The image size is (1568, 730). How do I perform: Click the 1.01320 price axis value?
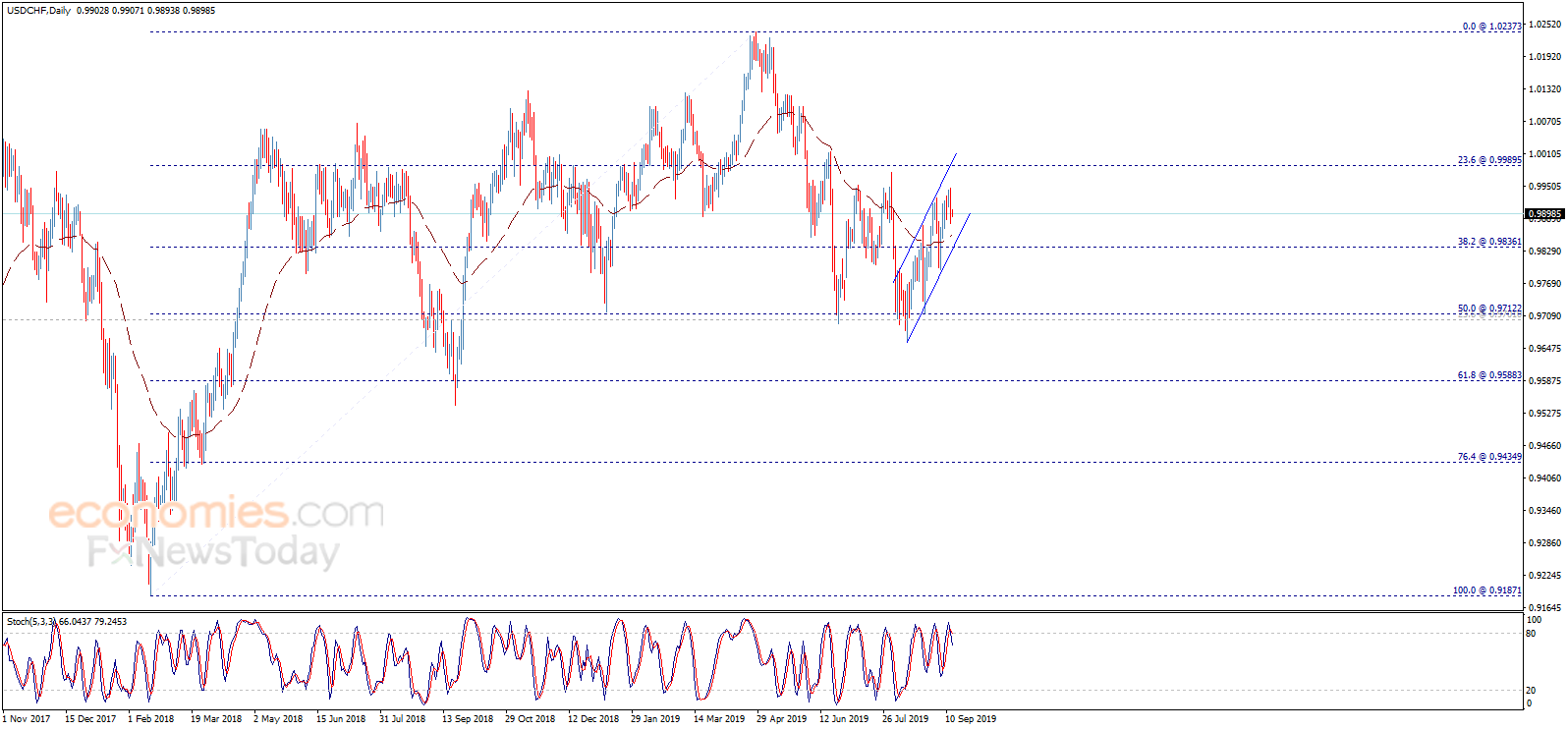pos(1544,89)
